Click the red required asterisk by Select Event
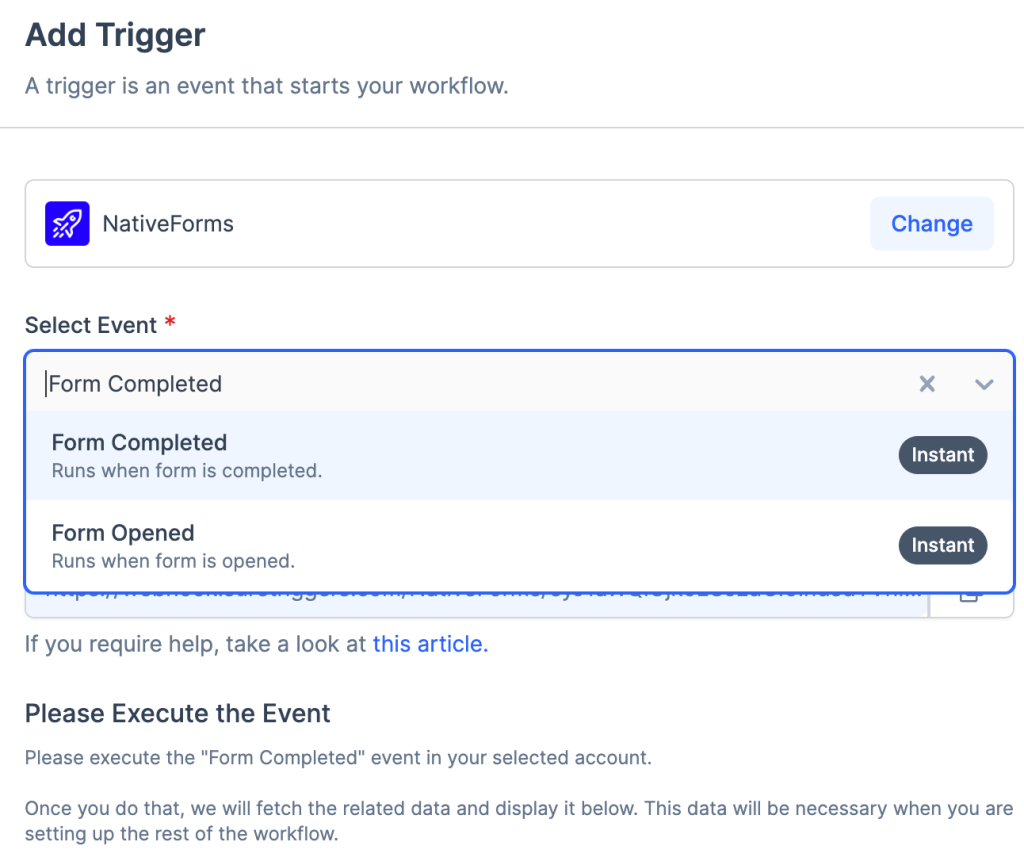1024x861 pixels. point(170,323)
